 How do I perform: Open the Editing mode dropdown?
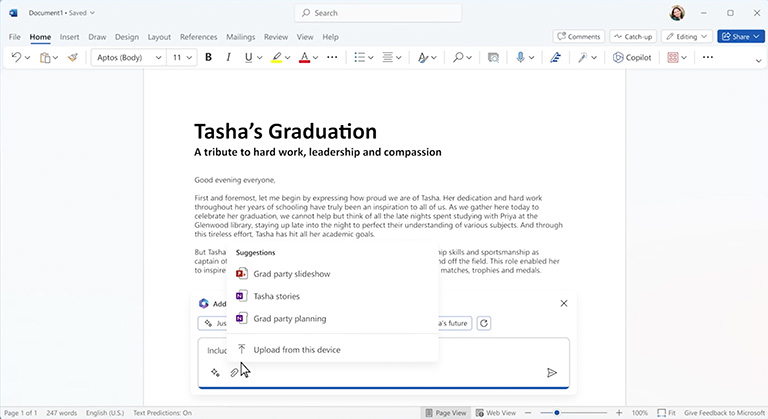point(686,37)
